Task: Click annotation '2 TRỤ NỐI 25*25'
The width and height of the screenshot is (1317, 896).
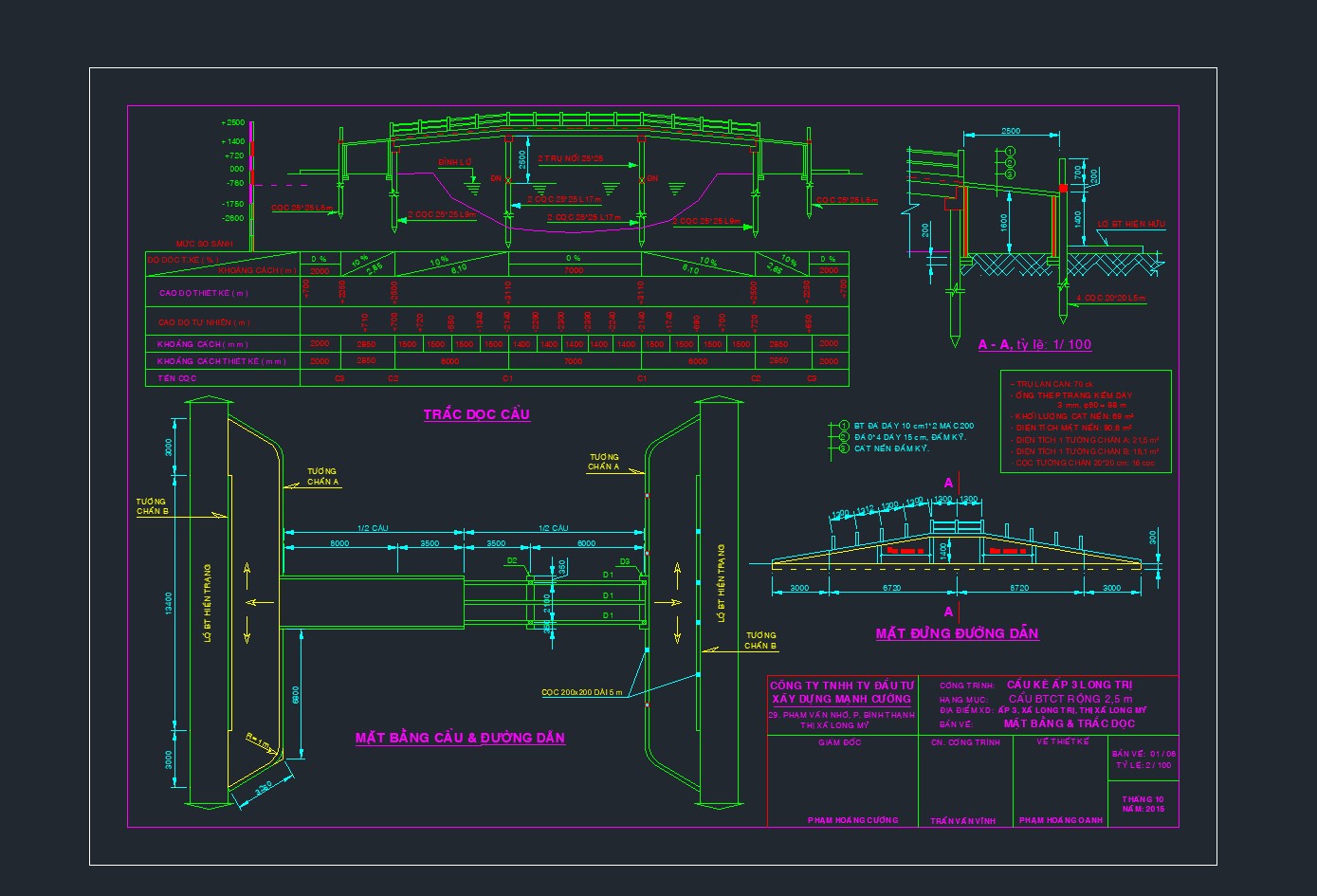Action: tap(571, 158)
